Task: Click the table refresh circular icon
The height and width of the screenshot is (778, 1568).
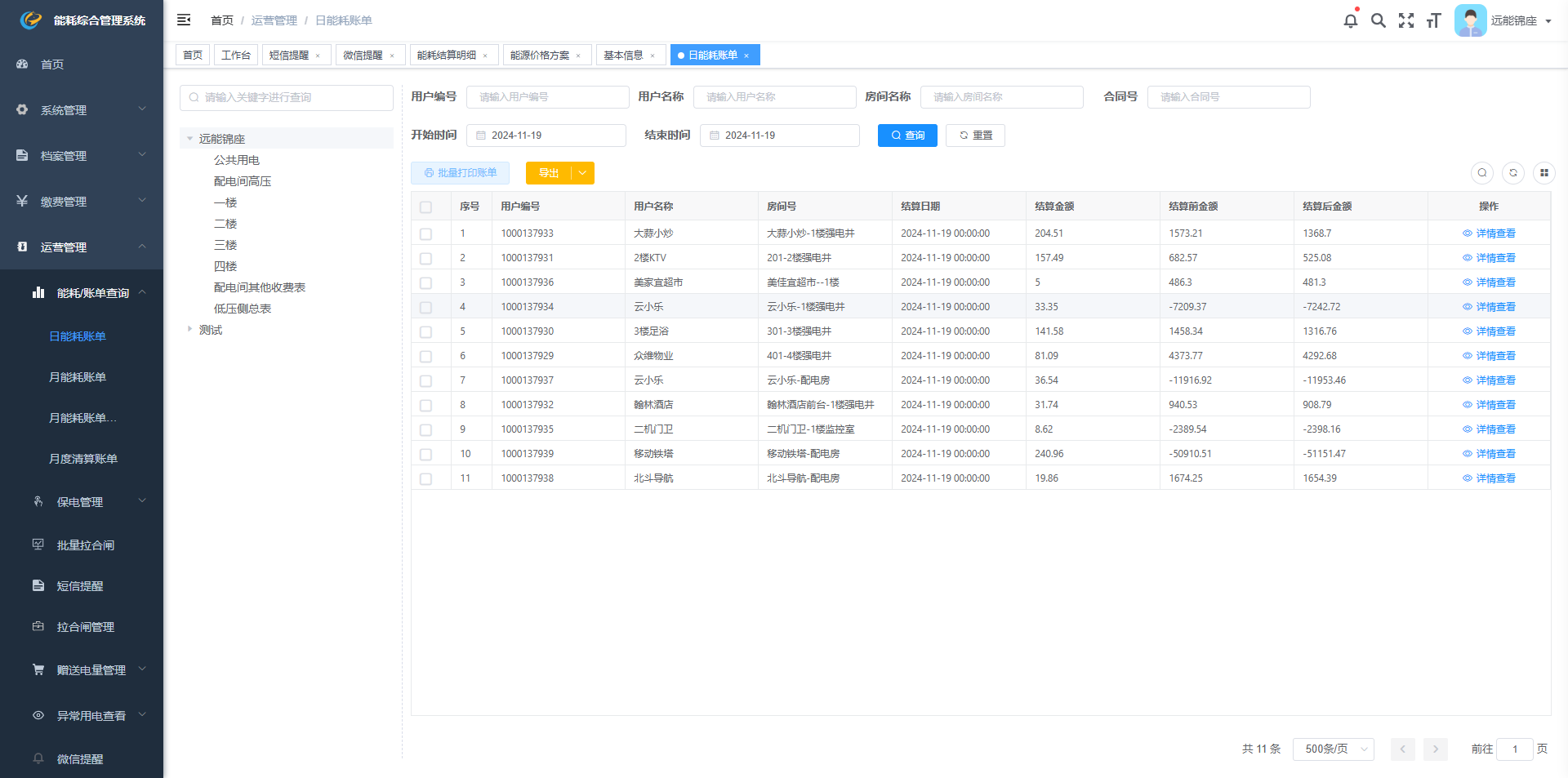Action: coord(1512,173)
